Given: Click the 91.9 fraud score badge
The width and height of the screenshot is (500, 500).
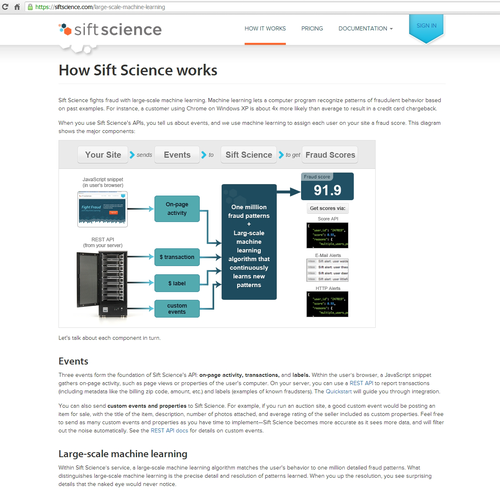Looking at the screenshot, I should pyautogui.click(x=327, y=186).
